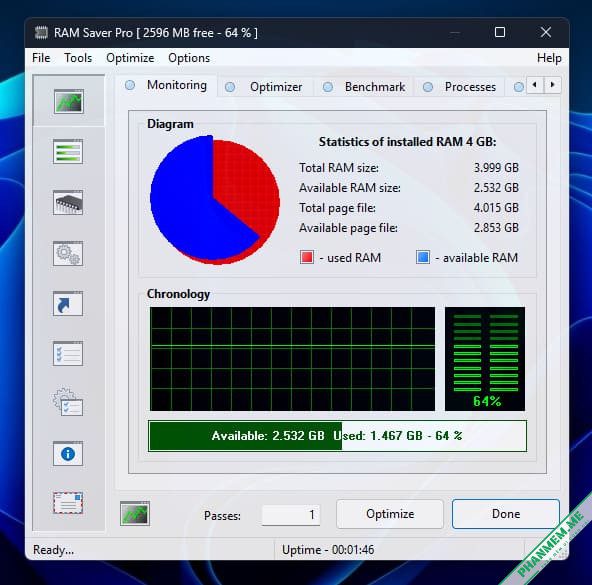Viewport: 592px width, 585px height.
Task: Click the RAM Saver Pro title bar icon
Action: click(41, 33)
